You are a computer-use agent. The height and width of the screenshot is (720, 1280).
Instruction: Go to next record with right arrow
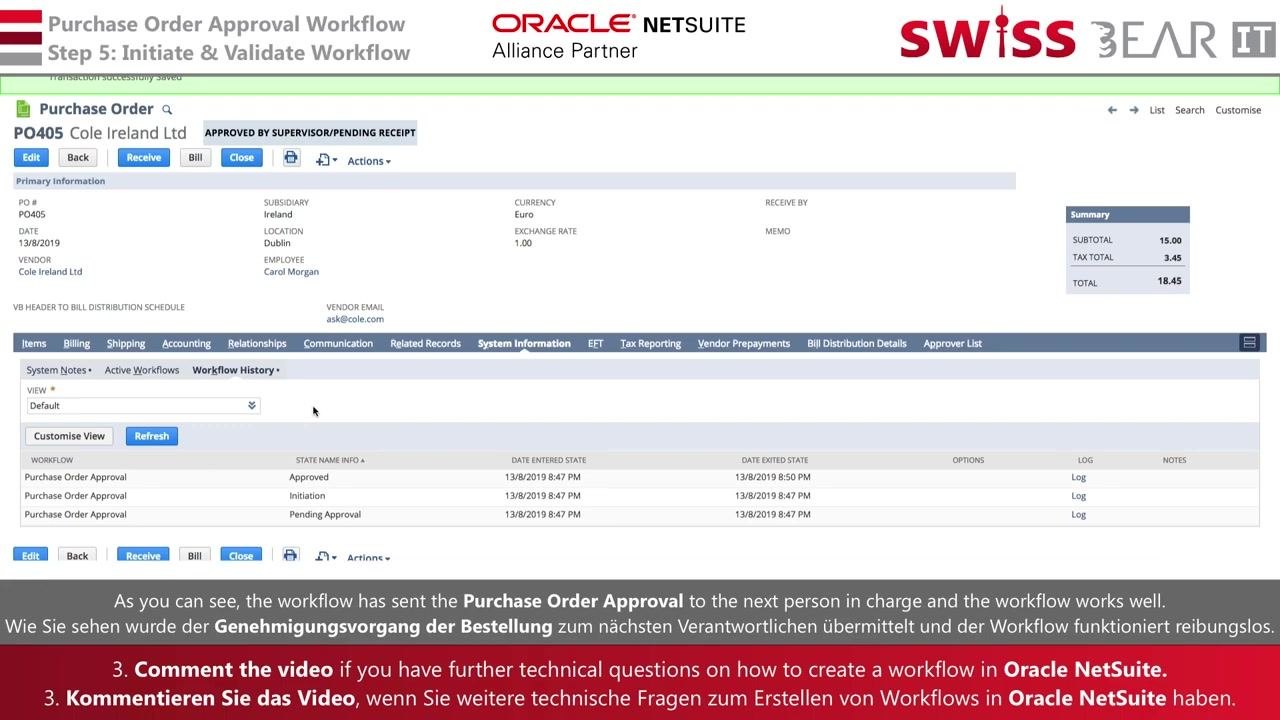click(x=1134, y=110)
